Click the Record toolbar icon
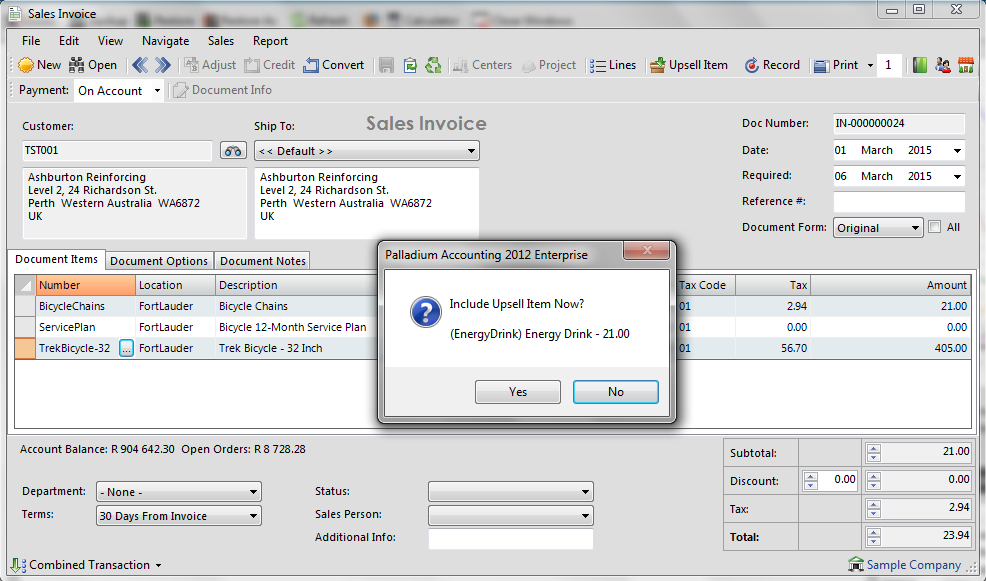The height and width of the screenshot is (581, 986). [752, 65]
